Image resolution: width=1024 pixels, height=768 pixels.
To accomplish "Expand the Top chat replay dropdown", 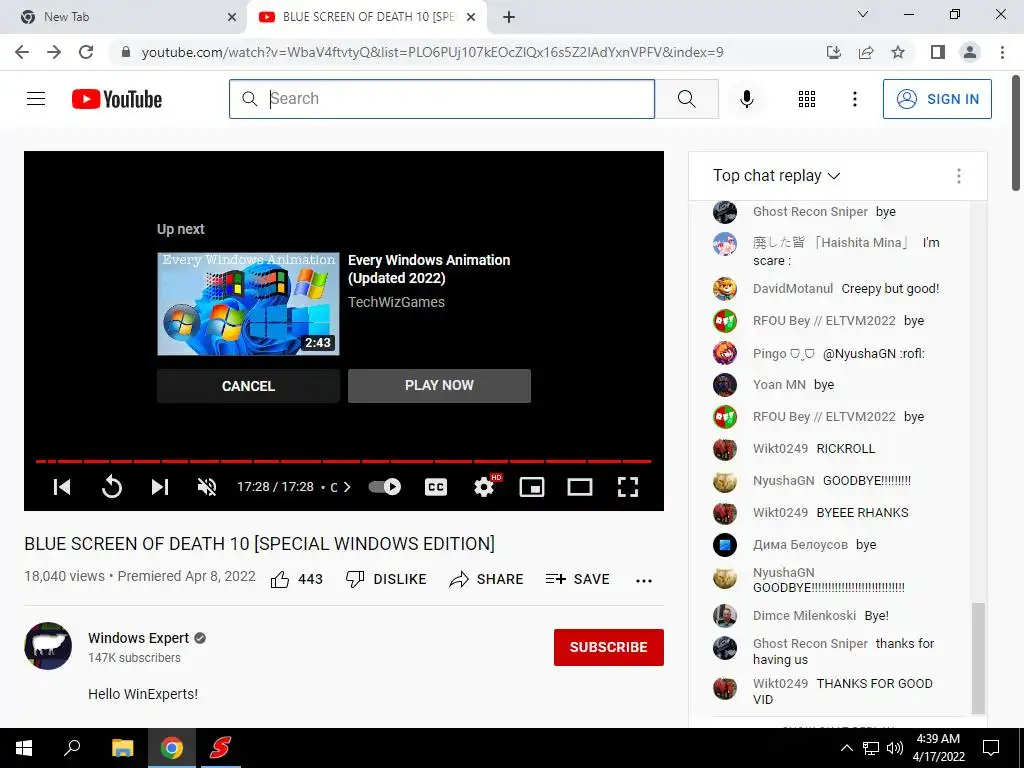I will (x=776, y=176).
